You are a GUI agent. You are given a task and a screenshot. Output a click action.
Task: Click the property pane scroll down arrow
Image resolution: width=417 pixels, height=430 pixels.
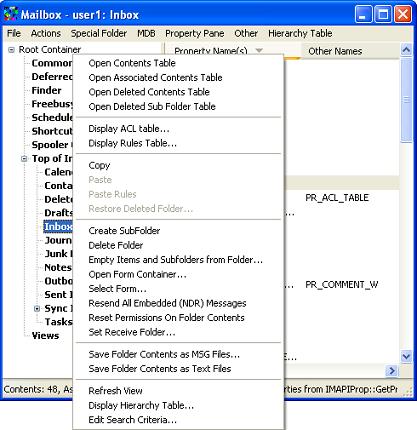coord(406,357)
